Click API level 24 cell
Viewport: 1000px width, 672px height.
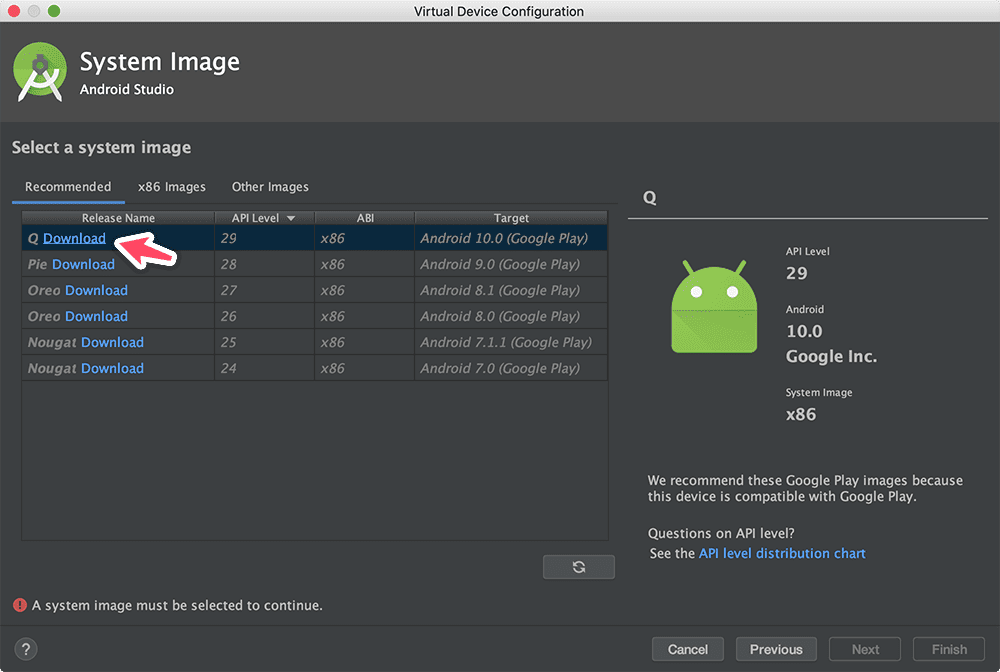point(265,369)
